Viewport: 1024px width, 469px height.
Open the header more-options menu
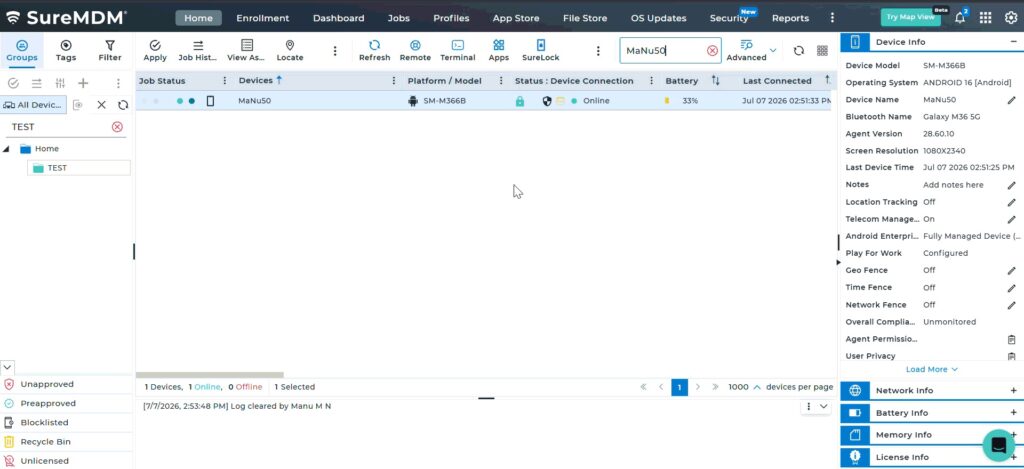click(831, 18)
